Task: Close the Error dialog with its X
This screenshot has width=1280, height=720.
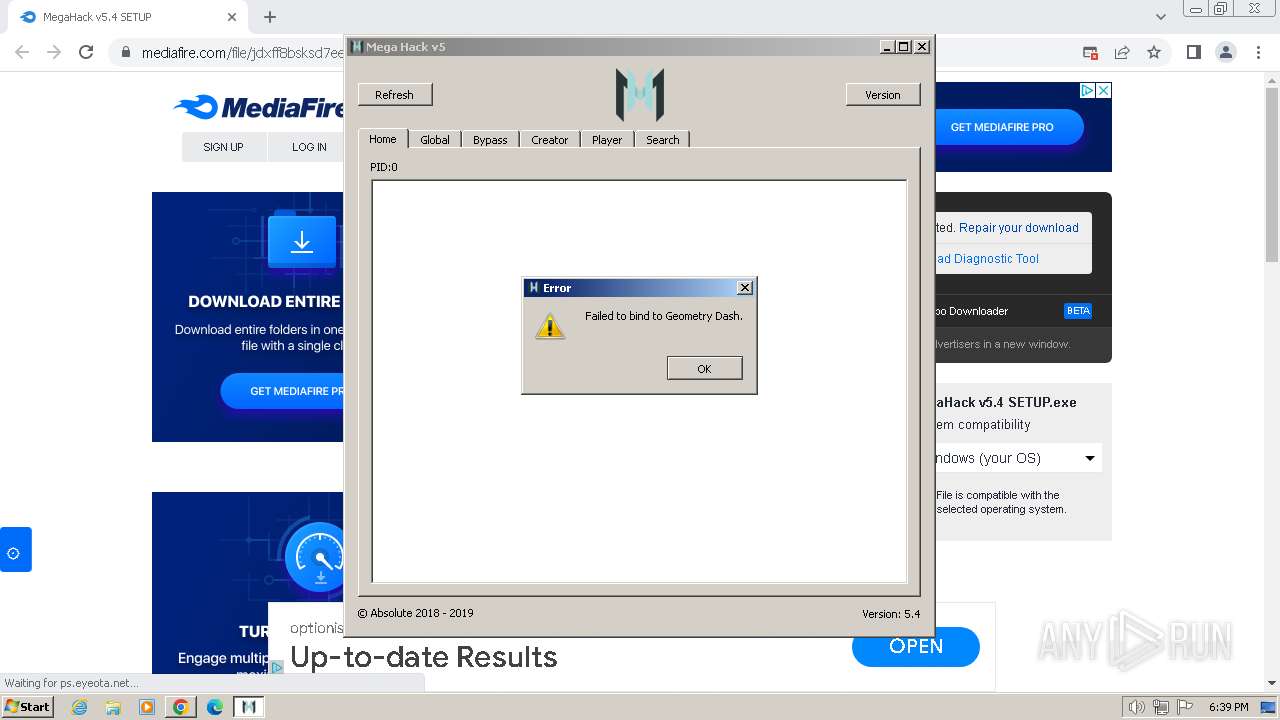Action: click(x=744, y=287)
